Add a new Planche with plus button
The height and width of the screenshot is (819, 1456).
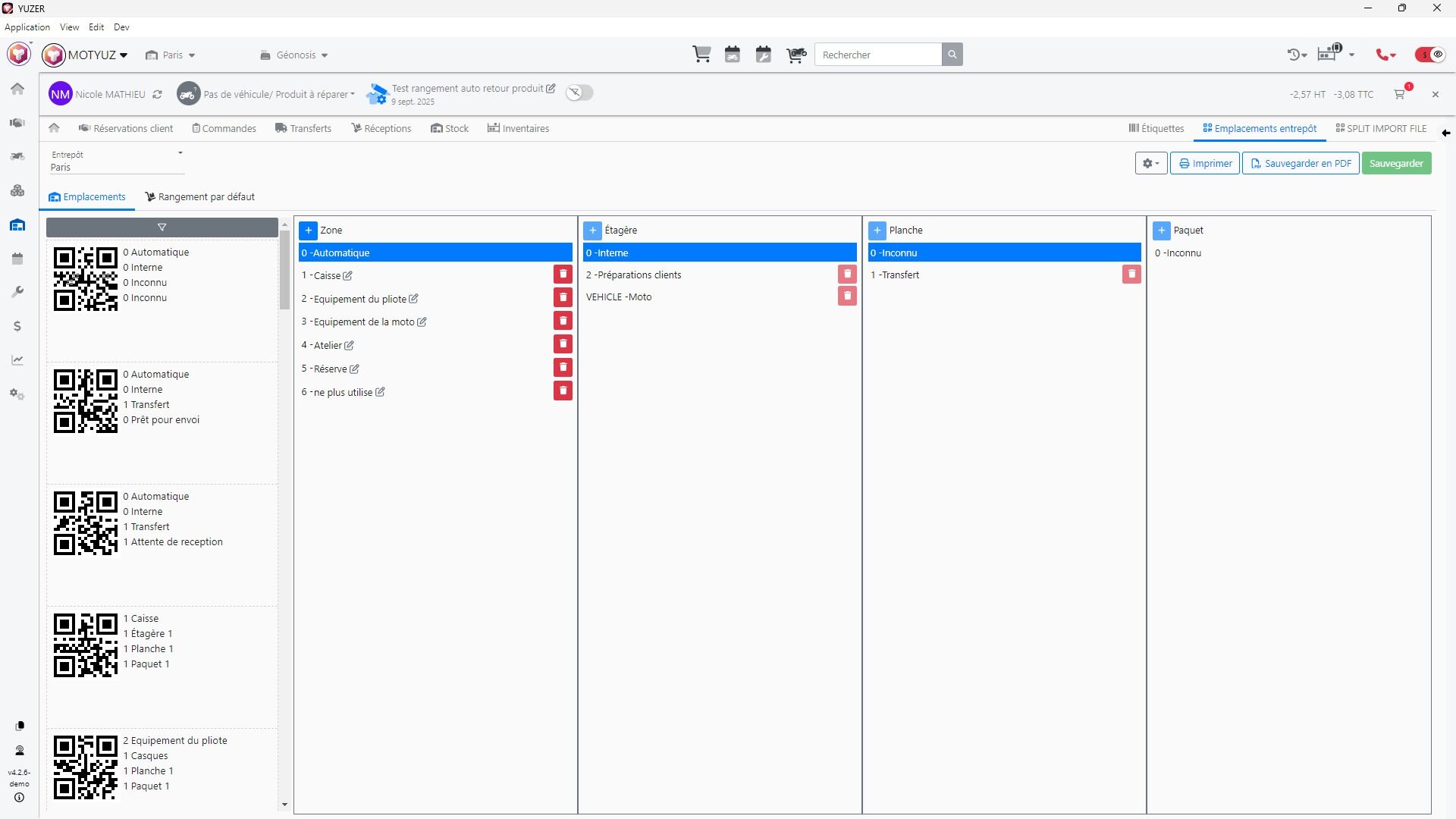click(877, 231)
